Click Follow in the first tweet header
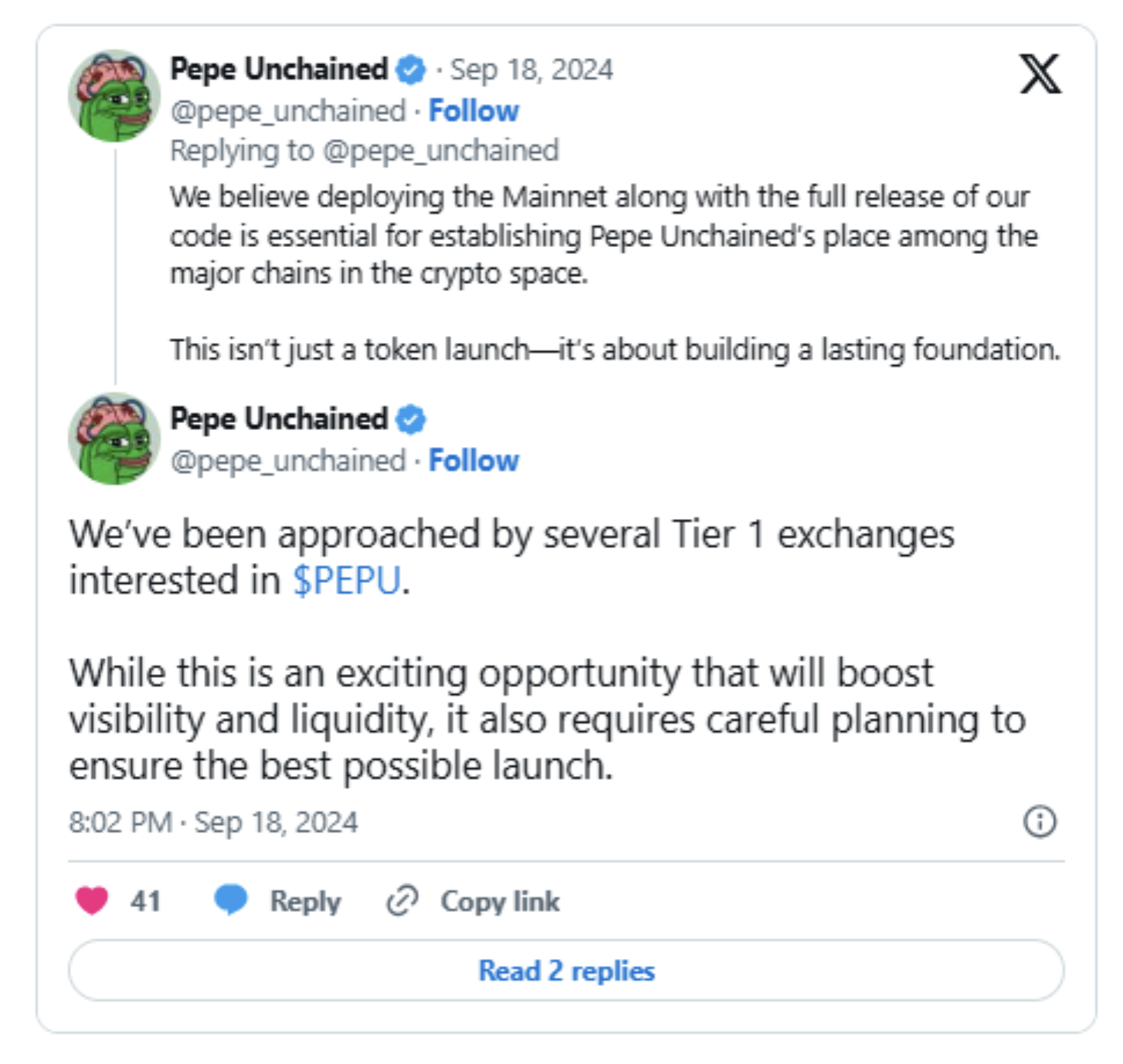This screenshot has height=1064, width=1123. [x=473, y=111]
